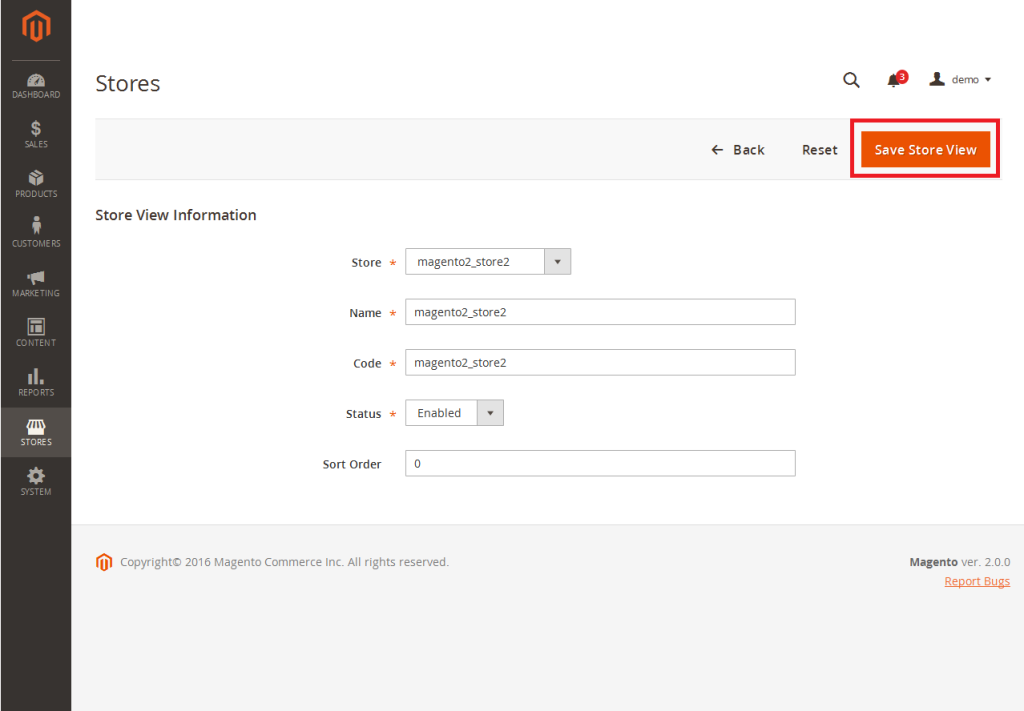Open the Reports bar chart icon
This screenshot has width=1024, height=711.
tap(36, 382)
